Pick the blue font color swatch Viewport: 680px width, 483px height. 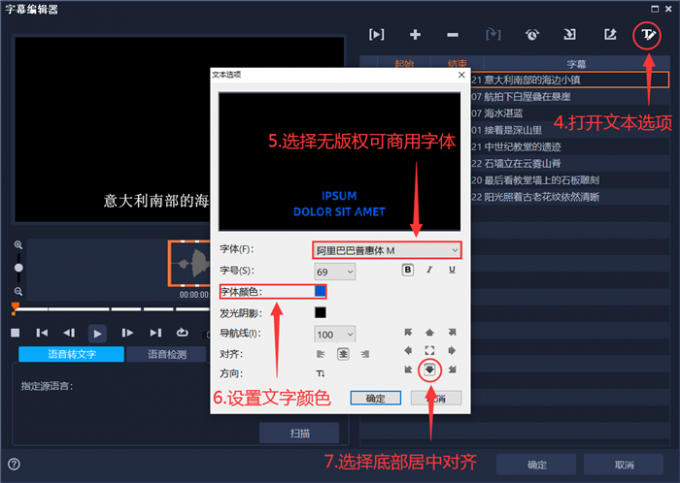tap(320, 291)
